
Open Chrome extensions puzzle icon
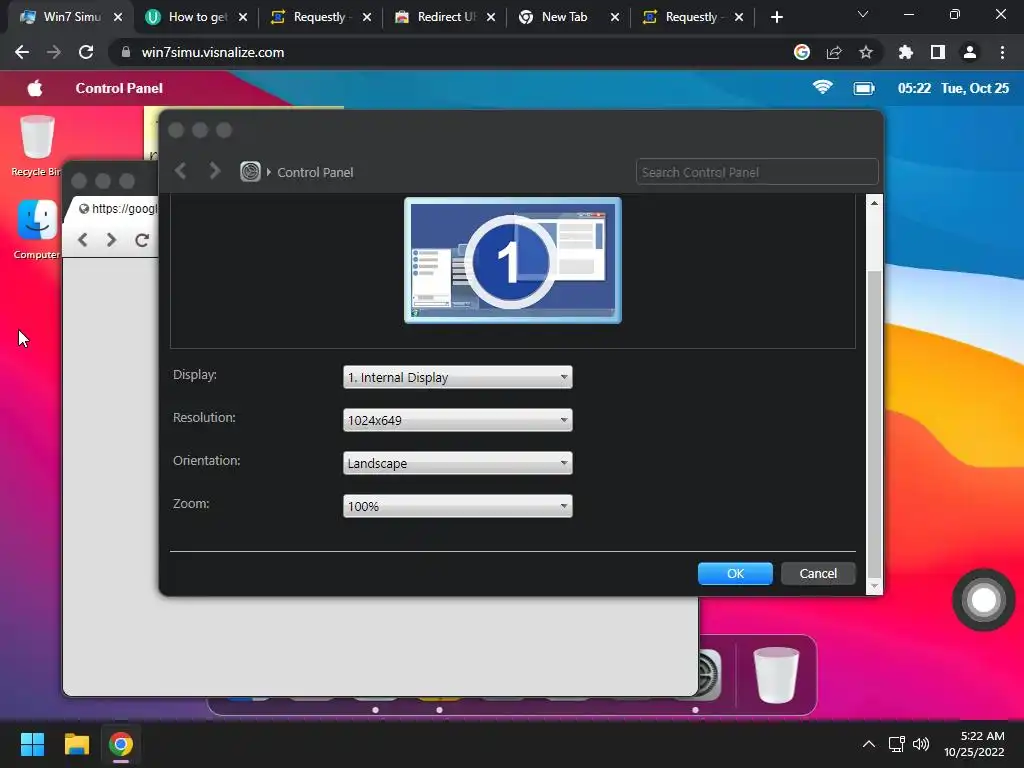pyautogui.click(x=906, y=52)
